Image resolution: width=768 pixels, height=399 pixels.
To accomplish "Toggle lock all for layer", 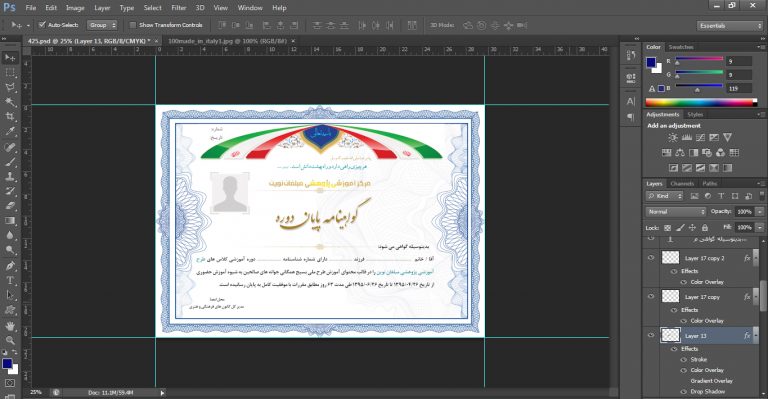I will coord(705,228).
